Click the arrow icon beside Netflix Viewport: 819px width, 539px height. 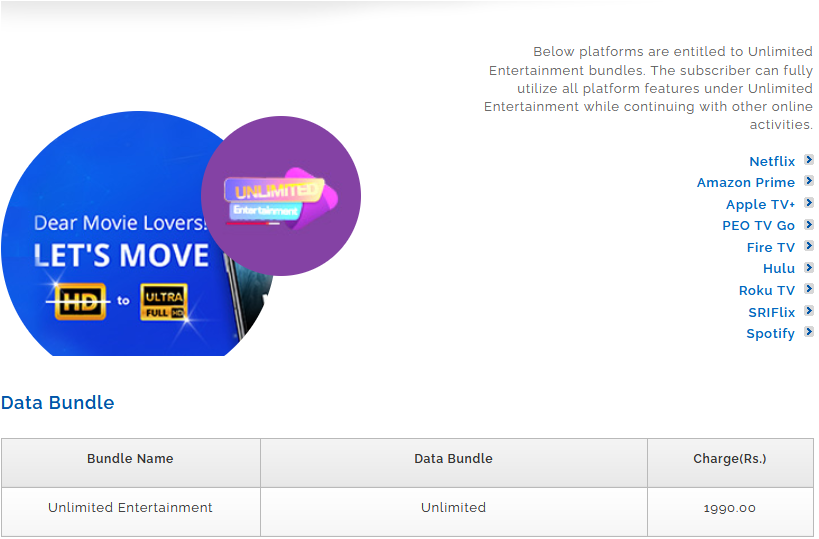coord(809,160)
